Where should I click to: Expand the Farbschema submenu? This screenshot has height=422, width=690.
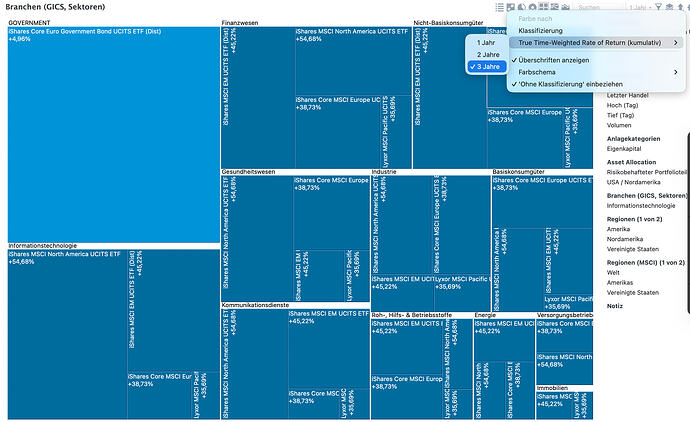click(x=540, y=72)
